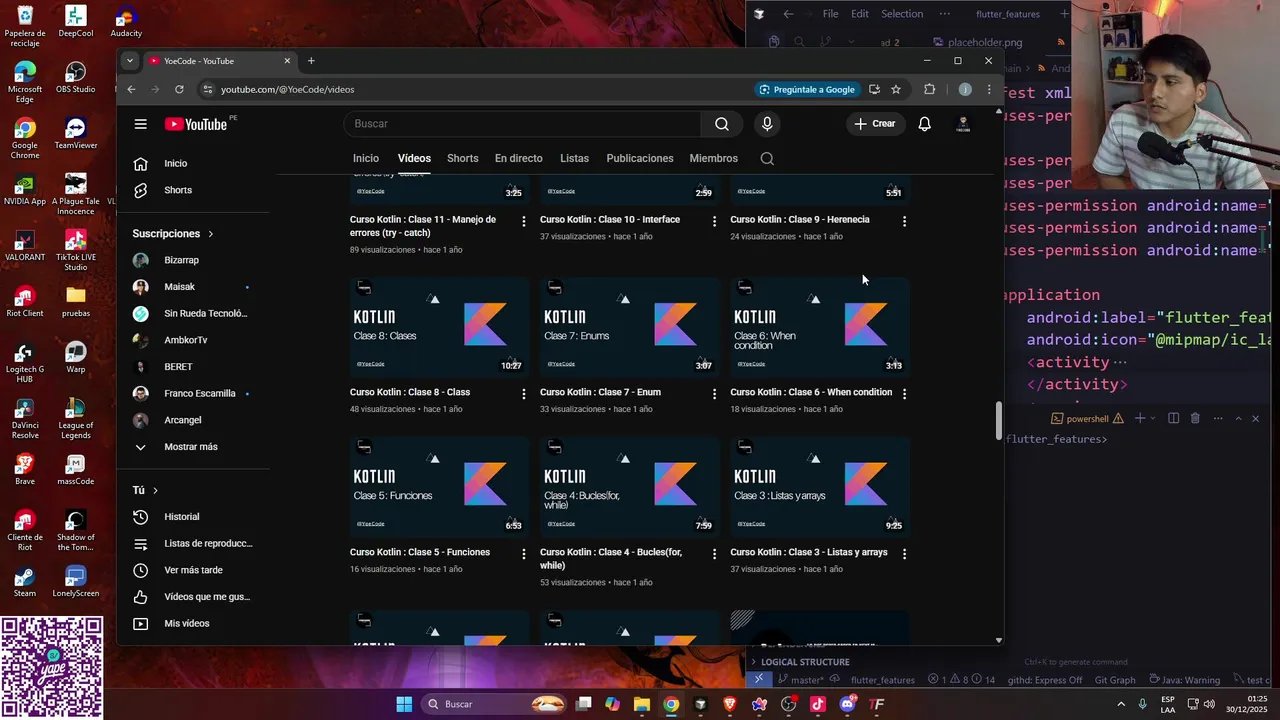Click Pregúntale a Google button
Image resolution: width=1280 pixels, height=720 pixels.
point(806,89)
